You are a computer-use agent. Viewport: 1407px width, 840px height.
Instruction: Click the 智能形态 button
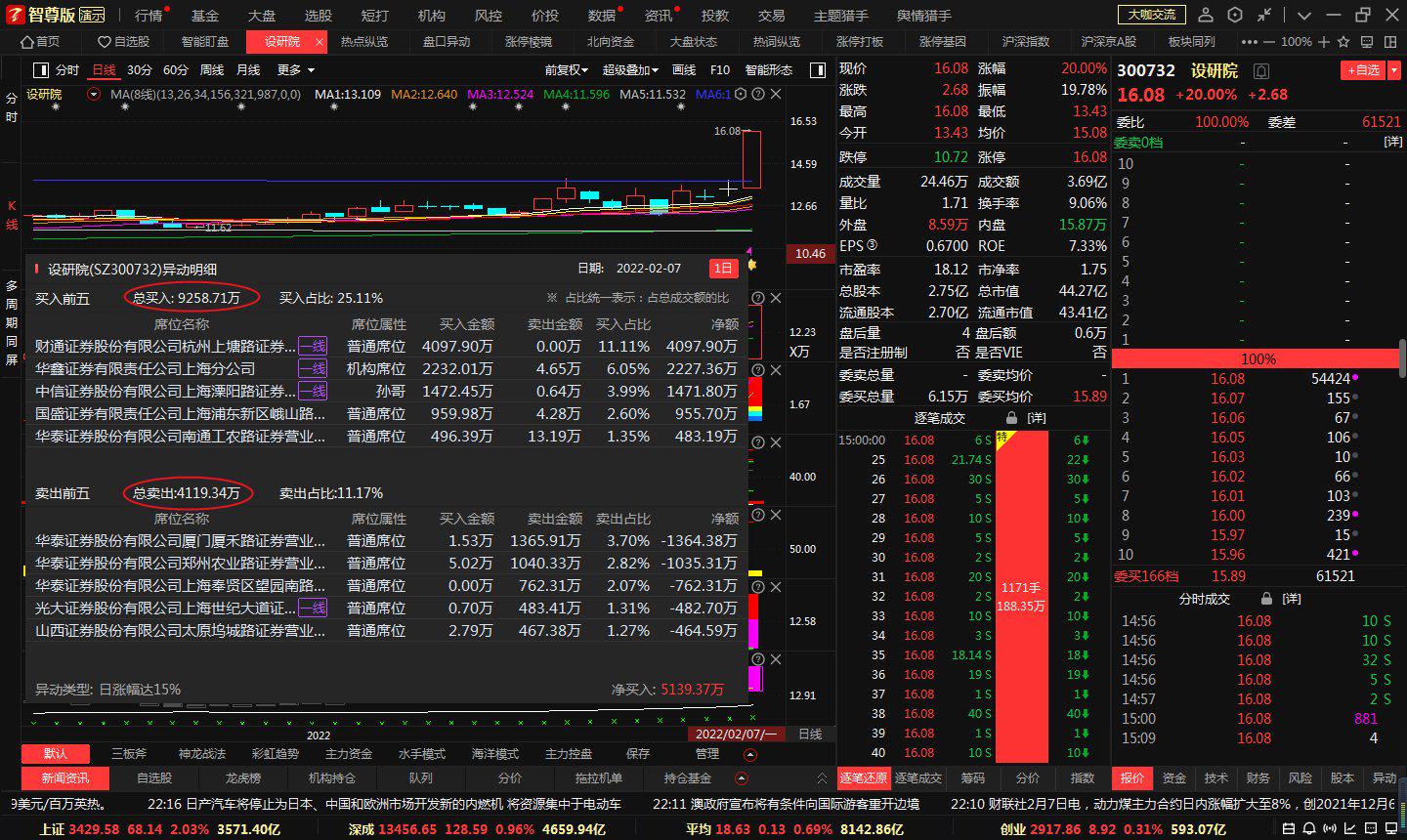click(x=769, y=70)
